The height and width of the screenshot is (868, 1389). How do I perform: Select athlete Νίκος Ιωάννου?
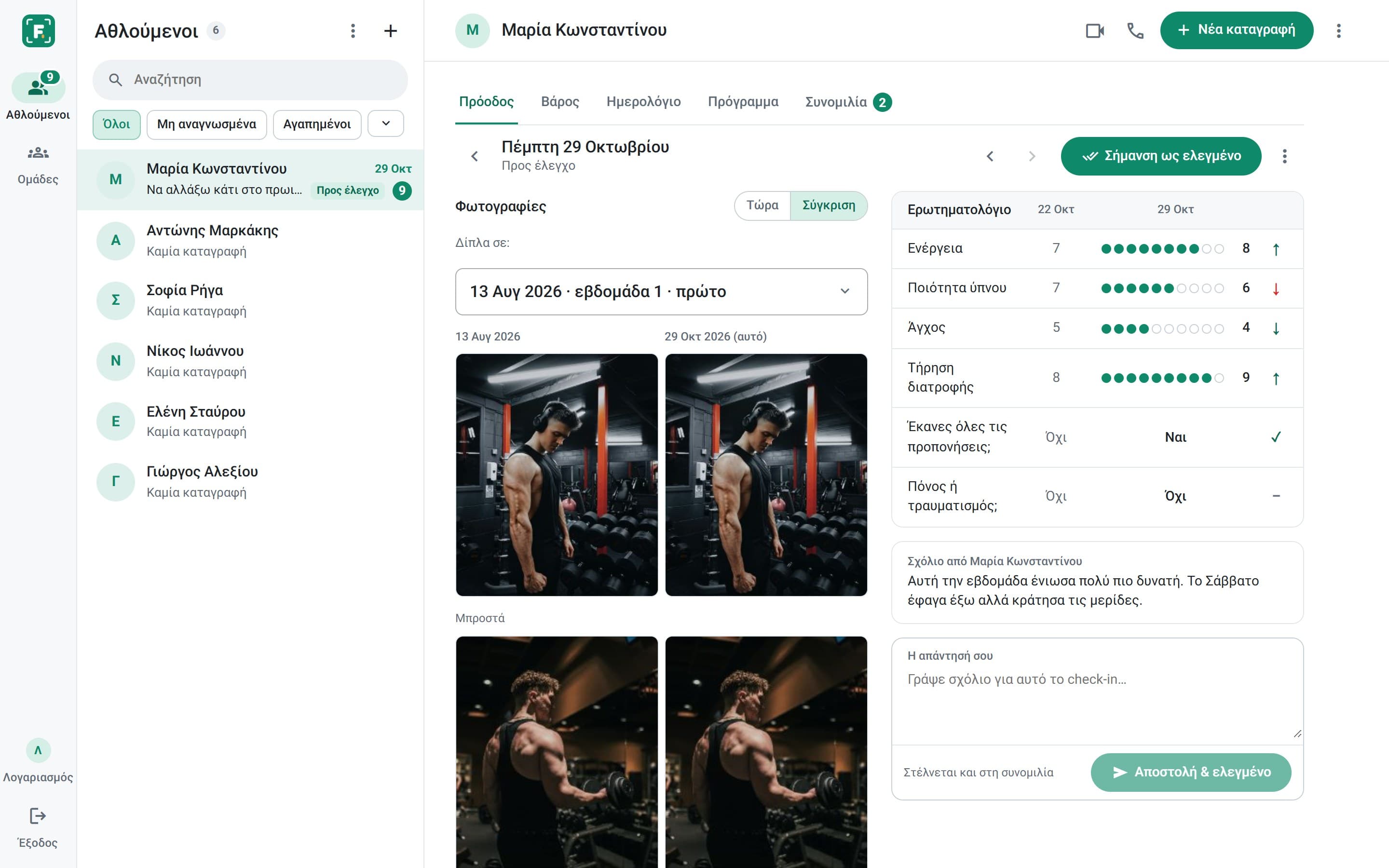(250, 361)
